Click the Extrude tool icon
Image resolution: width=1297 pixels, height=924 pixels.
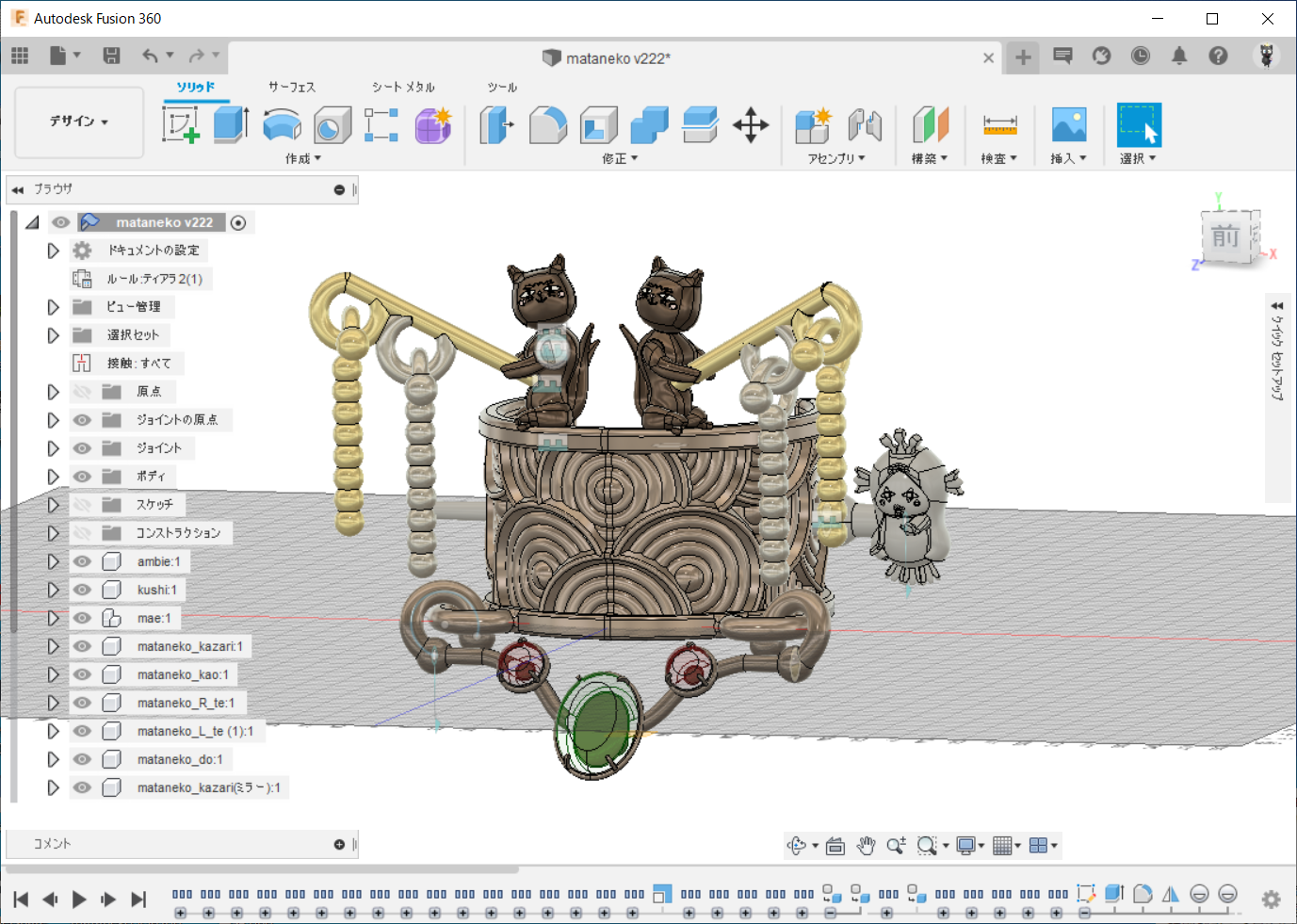[x=231, y=124]
